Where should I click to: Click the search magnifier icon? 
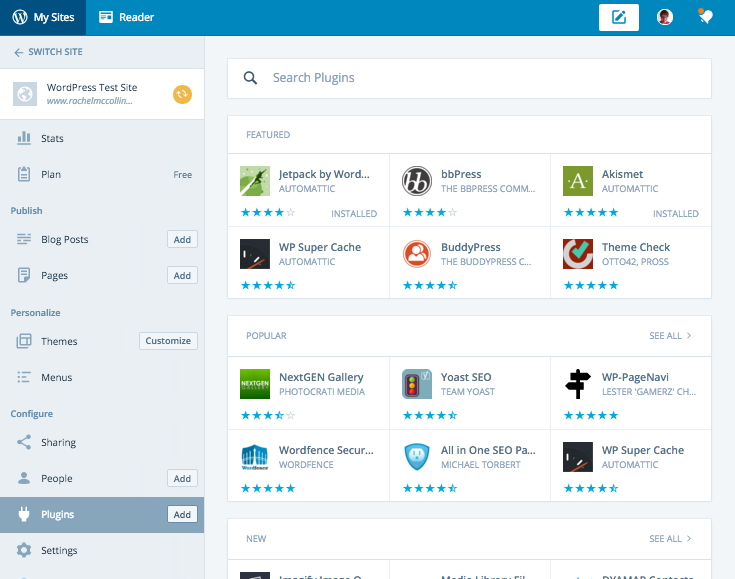250,78
